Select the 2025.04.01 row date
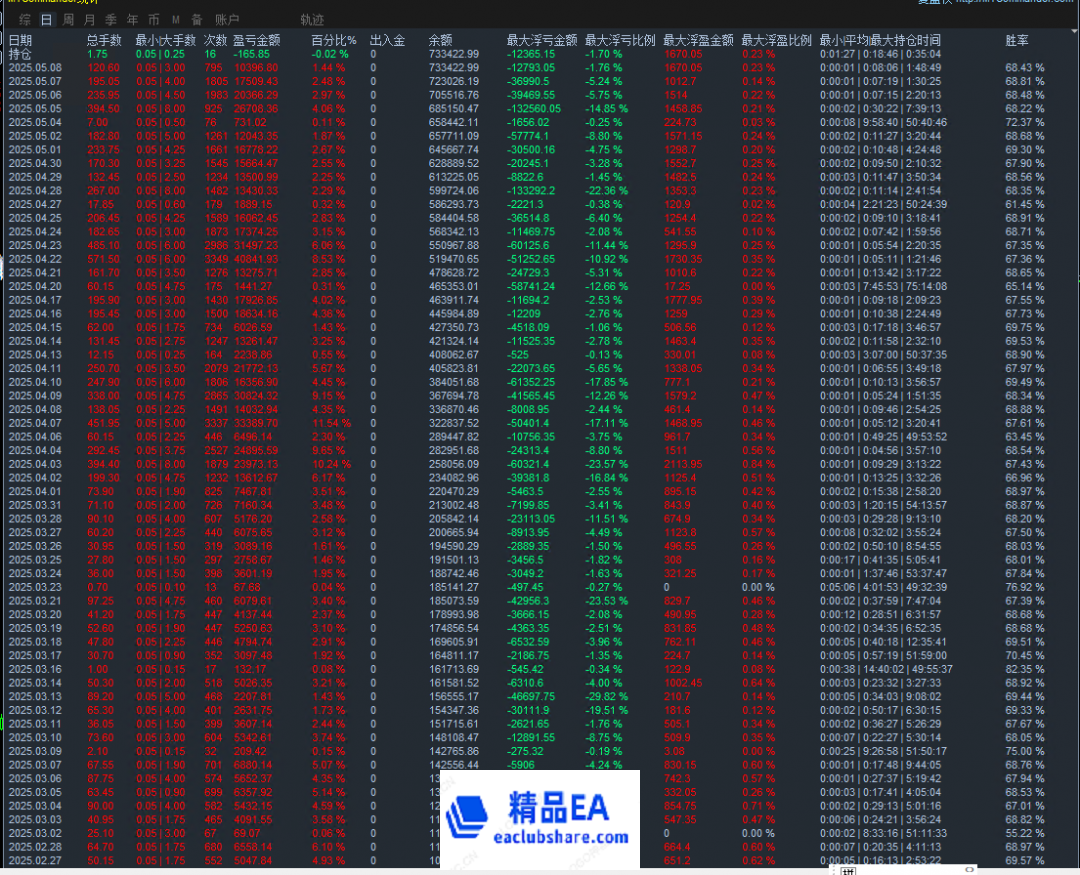Screen dimensions: 1080x875 coord(35,492)
